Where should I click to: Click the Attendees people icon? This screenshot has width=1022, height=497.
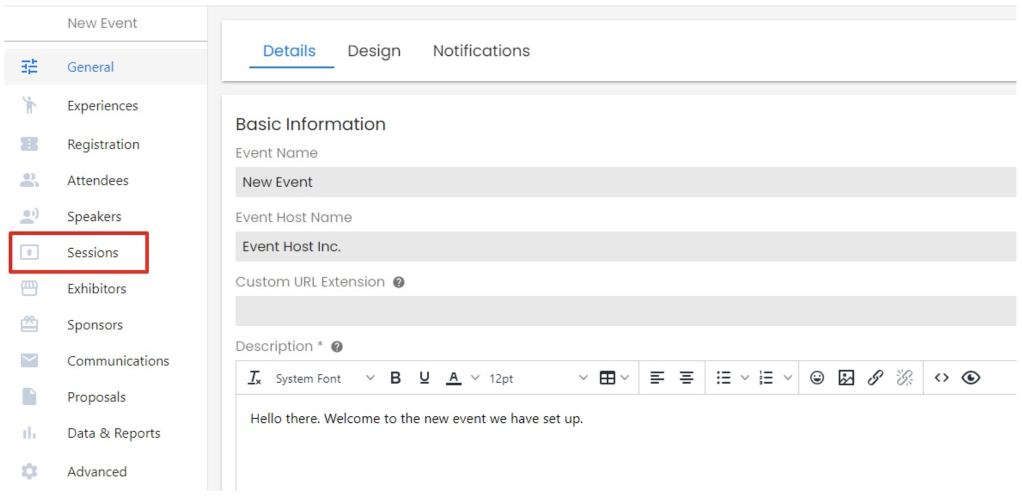coord(29,180)
